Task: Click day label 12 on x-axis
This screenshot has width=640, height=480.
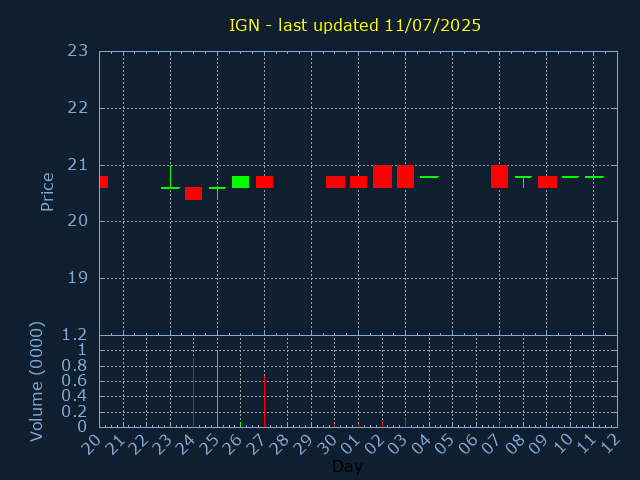Action: 609,444
